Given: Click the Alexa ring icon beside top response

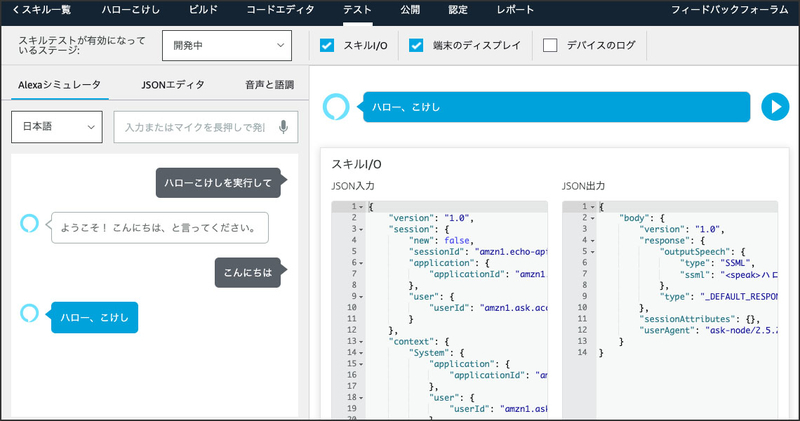Looking at the screenshot, I should pos(336,107).
